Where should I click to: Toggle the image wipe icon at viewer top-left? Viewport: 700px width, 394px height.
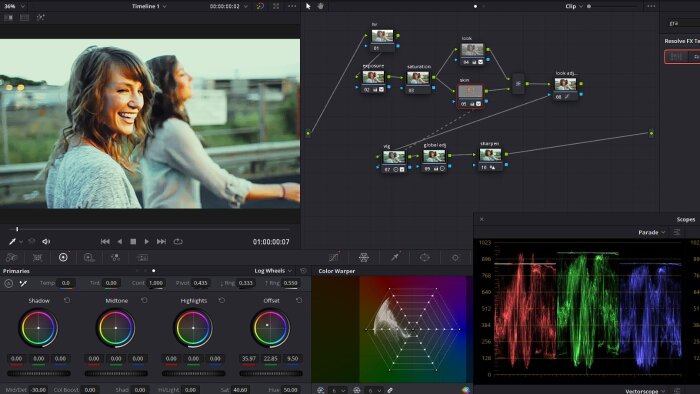point(8,17)
